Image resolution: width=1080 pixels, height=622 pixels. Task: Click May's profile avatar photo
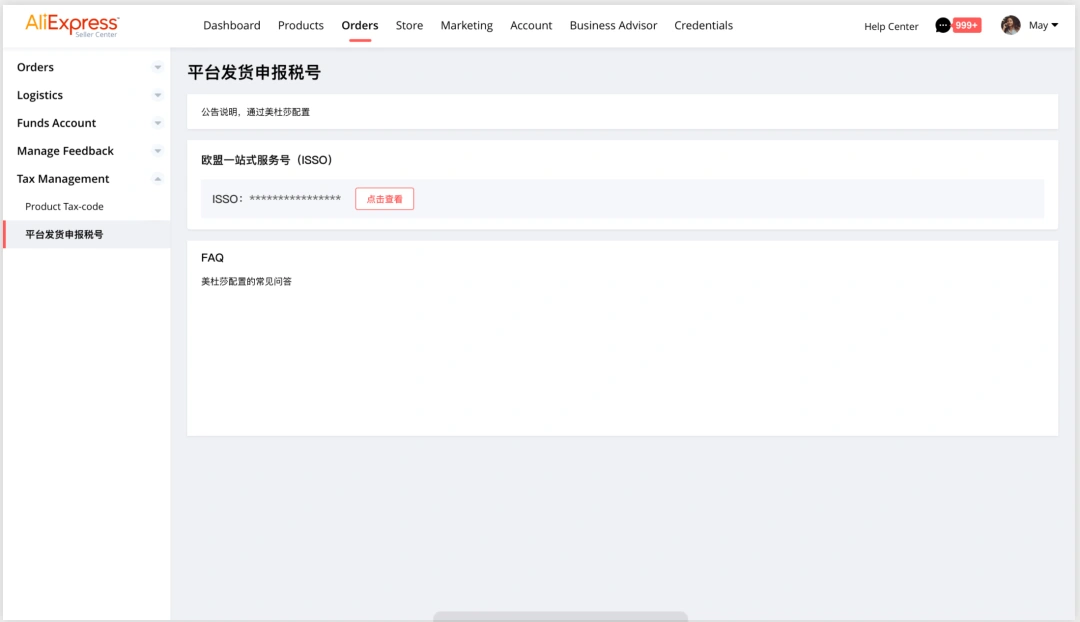click(x=1010, y=24)
